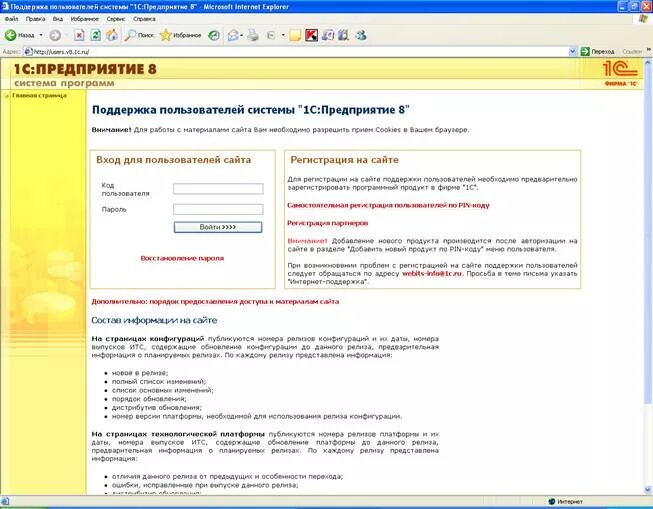The width and height of the screenshot is (653, 509).
Task: Open the Регистрация партнеров link
Action: tap(327, 223)
